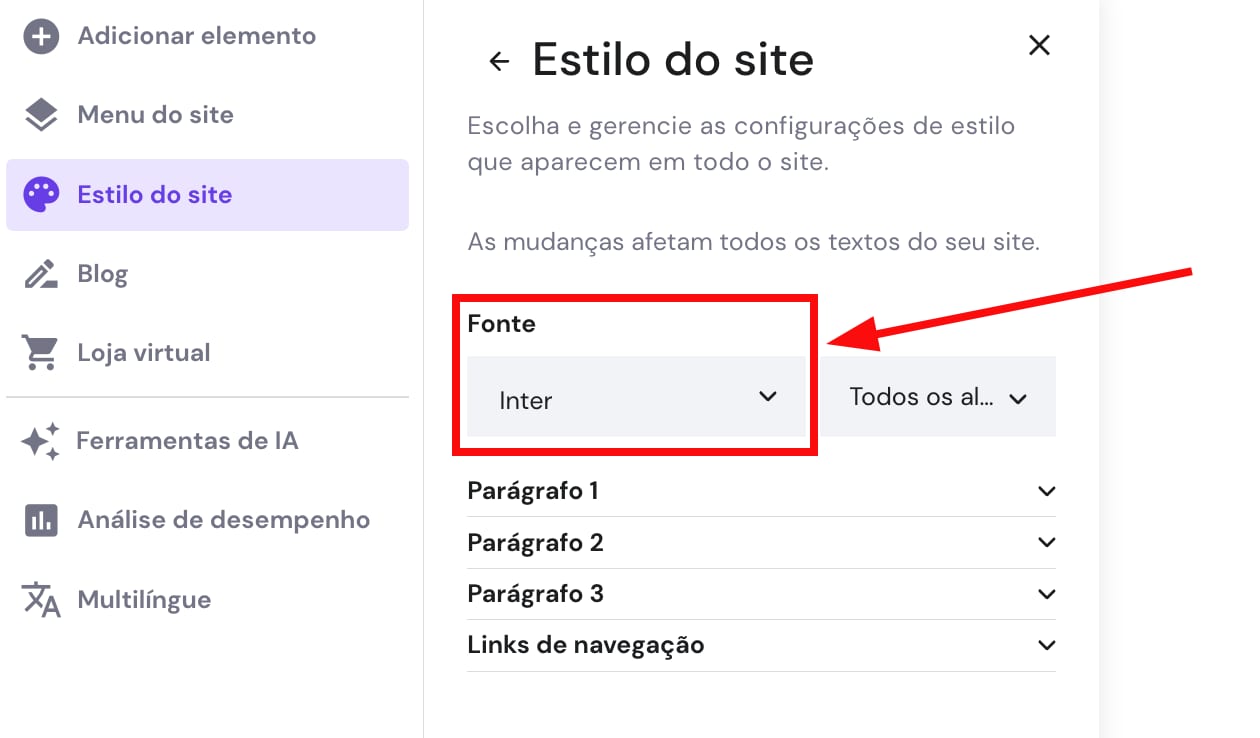Open Loja virtual via the shopping cart icon

coord(40,352)
